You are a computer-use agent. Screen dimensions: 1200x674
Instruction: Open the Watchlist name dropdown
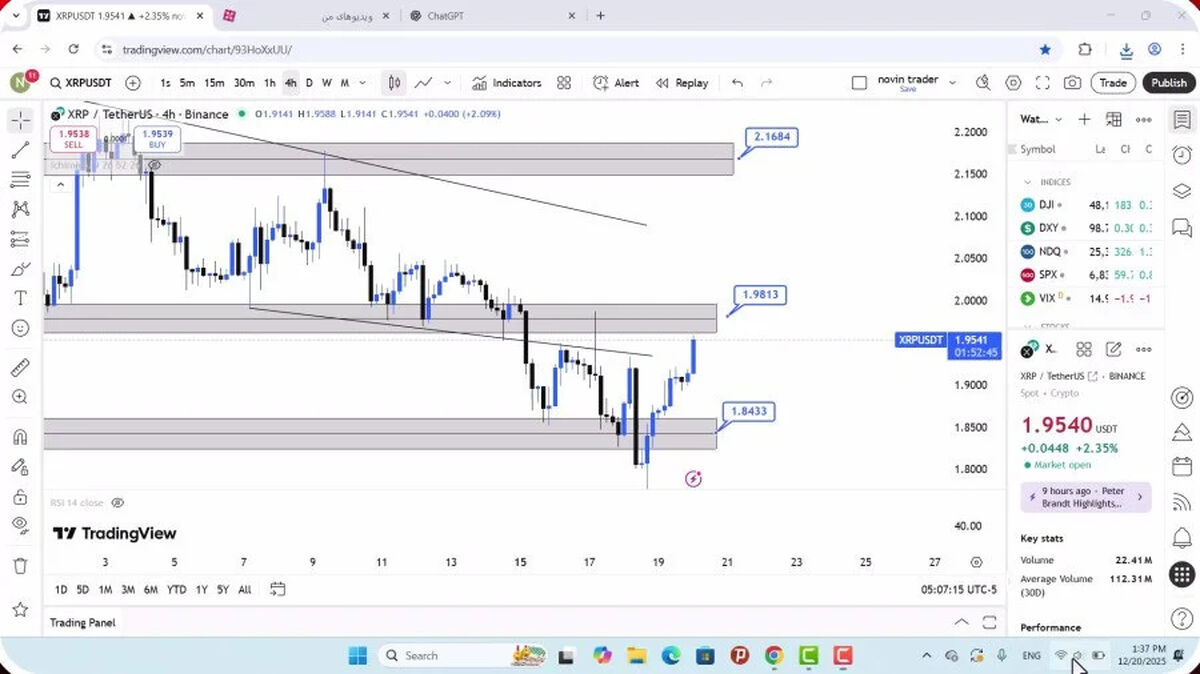pyautogui.click(x=1041, y=119)
